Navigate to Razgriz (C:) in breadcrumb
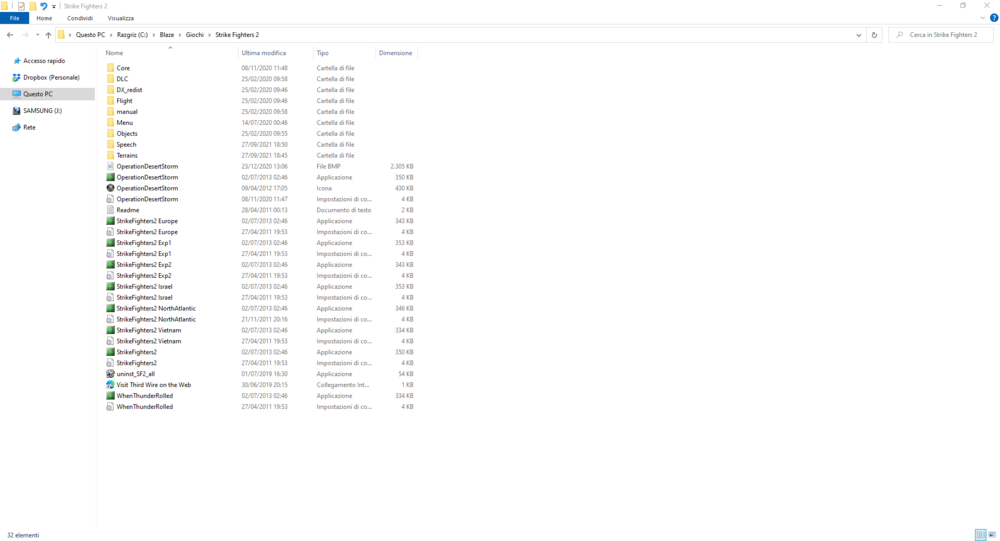 point(132,35)
